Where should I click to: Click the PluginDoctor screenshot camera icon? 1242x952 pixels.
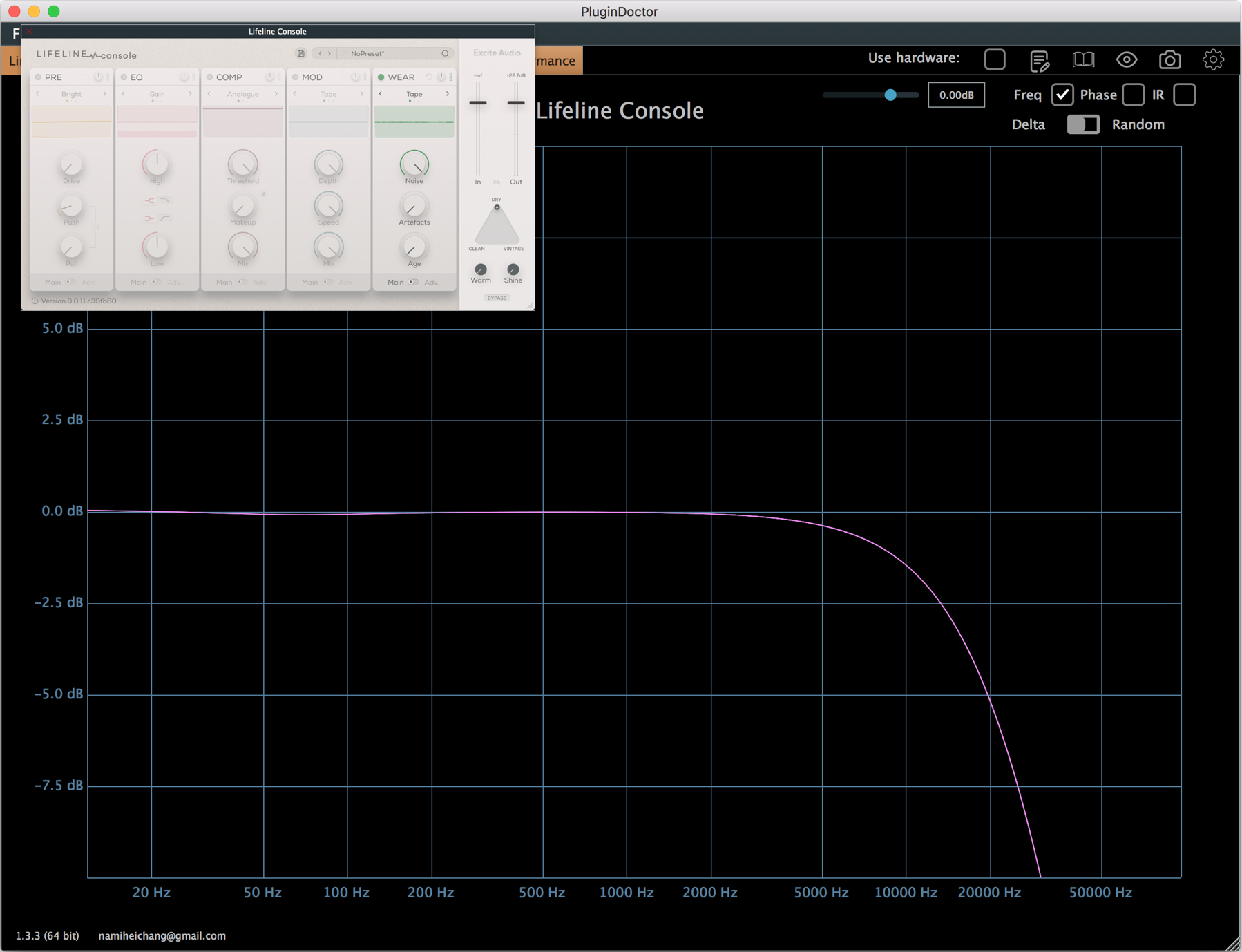1169,60
